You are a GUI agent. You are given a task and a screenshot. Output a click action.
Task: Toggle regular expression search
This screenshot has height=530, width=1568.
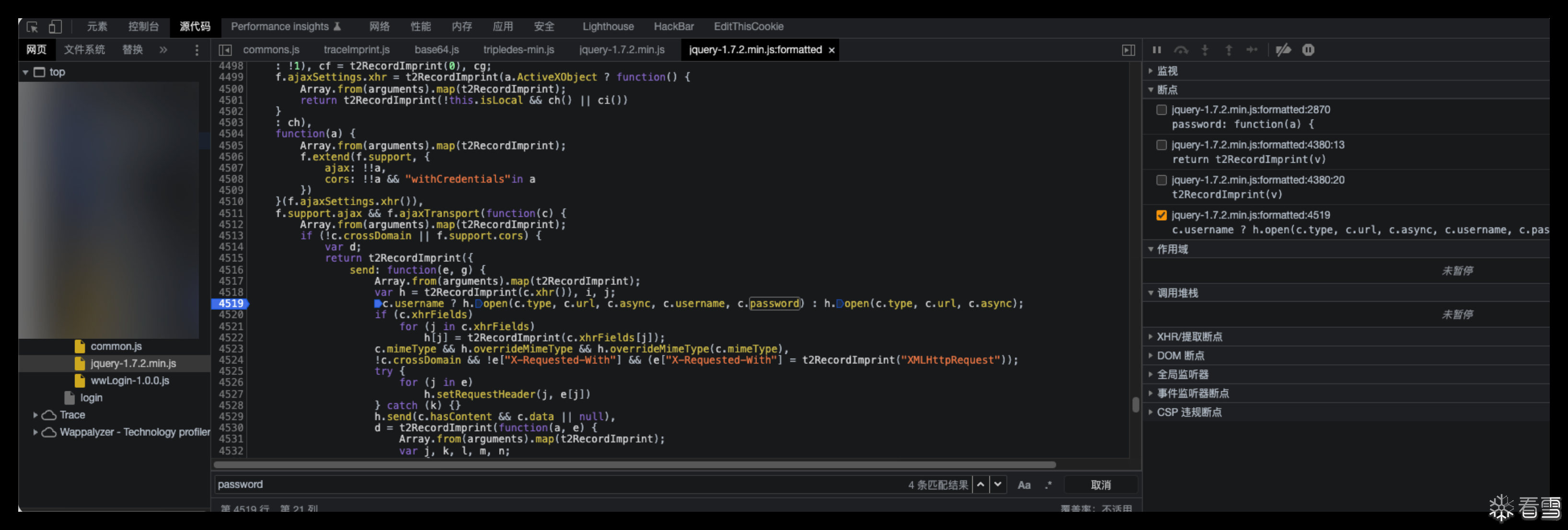1048,485
